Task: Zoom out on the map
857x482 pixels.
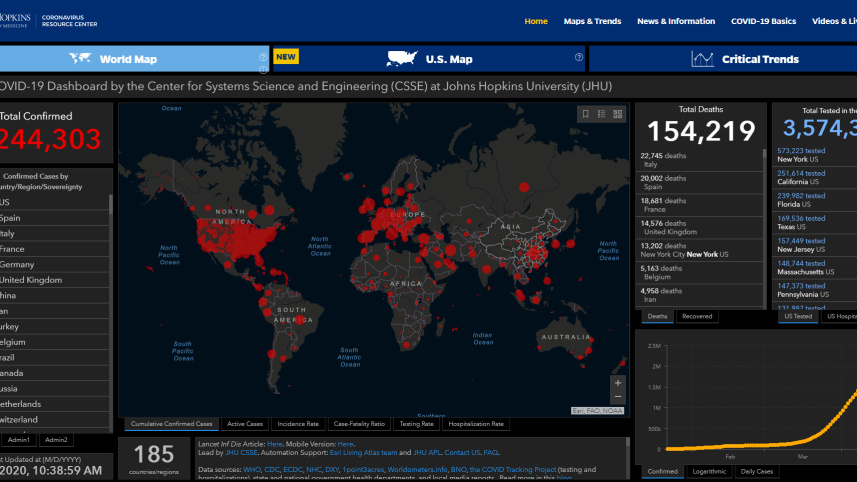Action: [617, 397]
